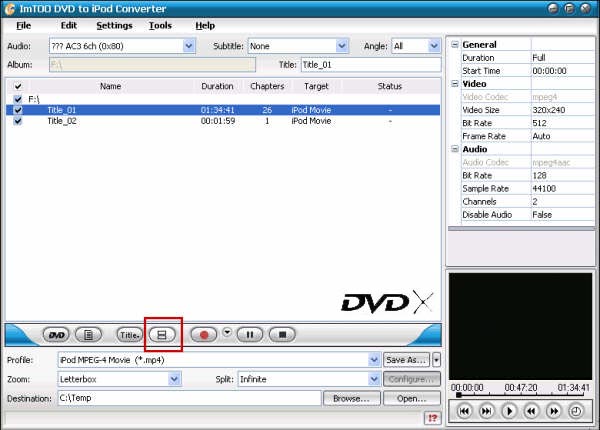Click the Duration value Full
This screenshot has height=430, width=600.
point(538,58)
